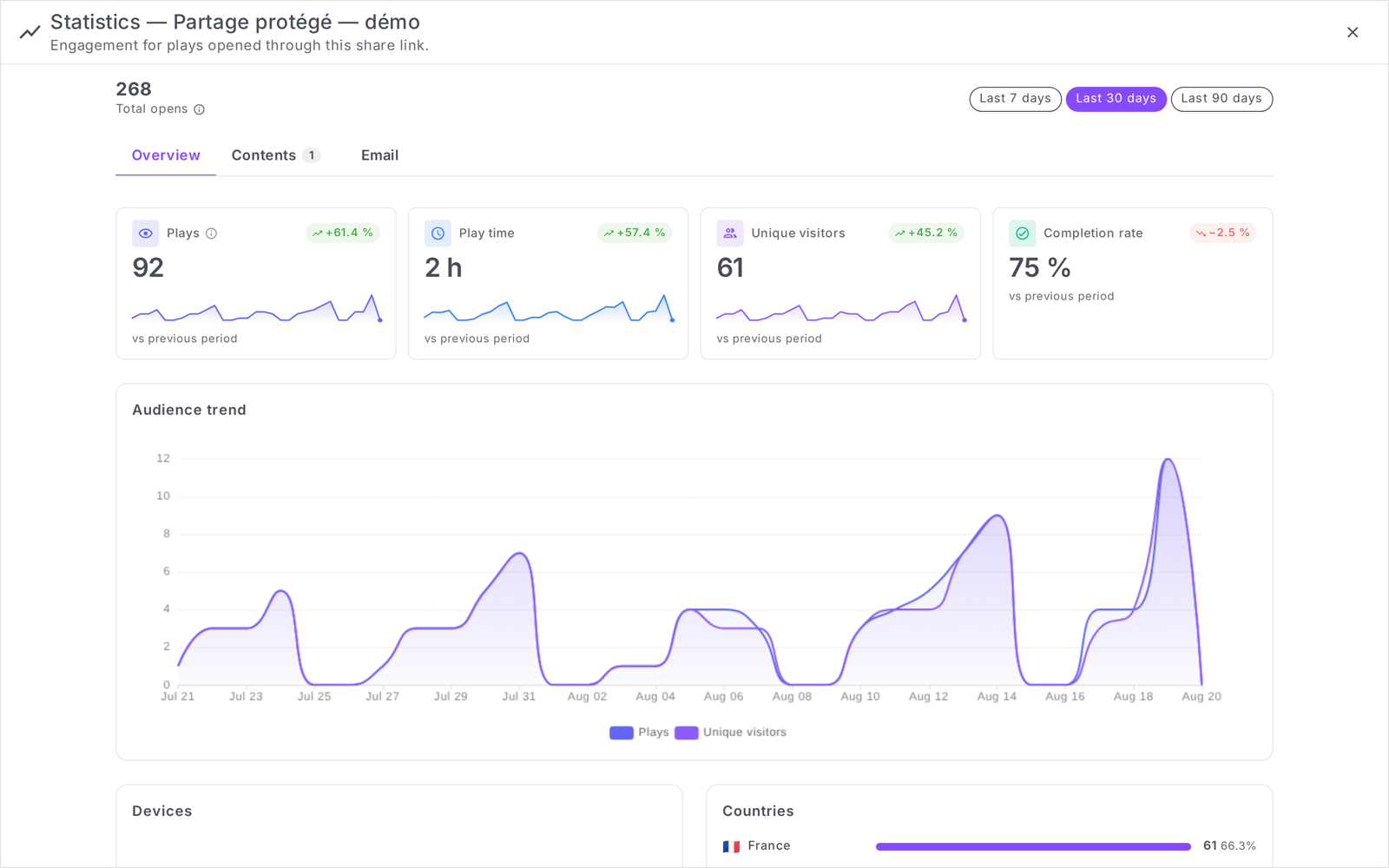Click the info icon beside Plays label
The width and height of the screenshot is (1389, 868).
click(x=211, y=233)
